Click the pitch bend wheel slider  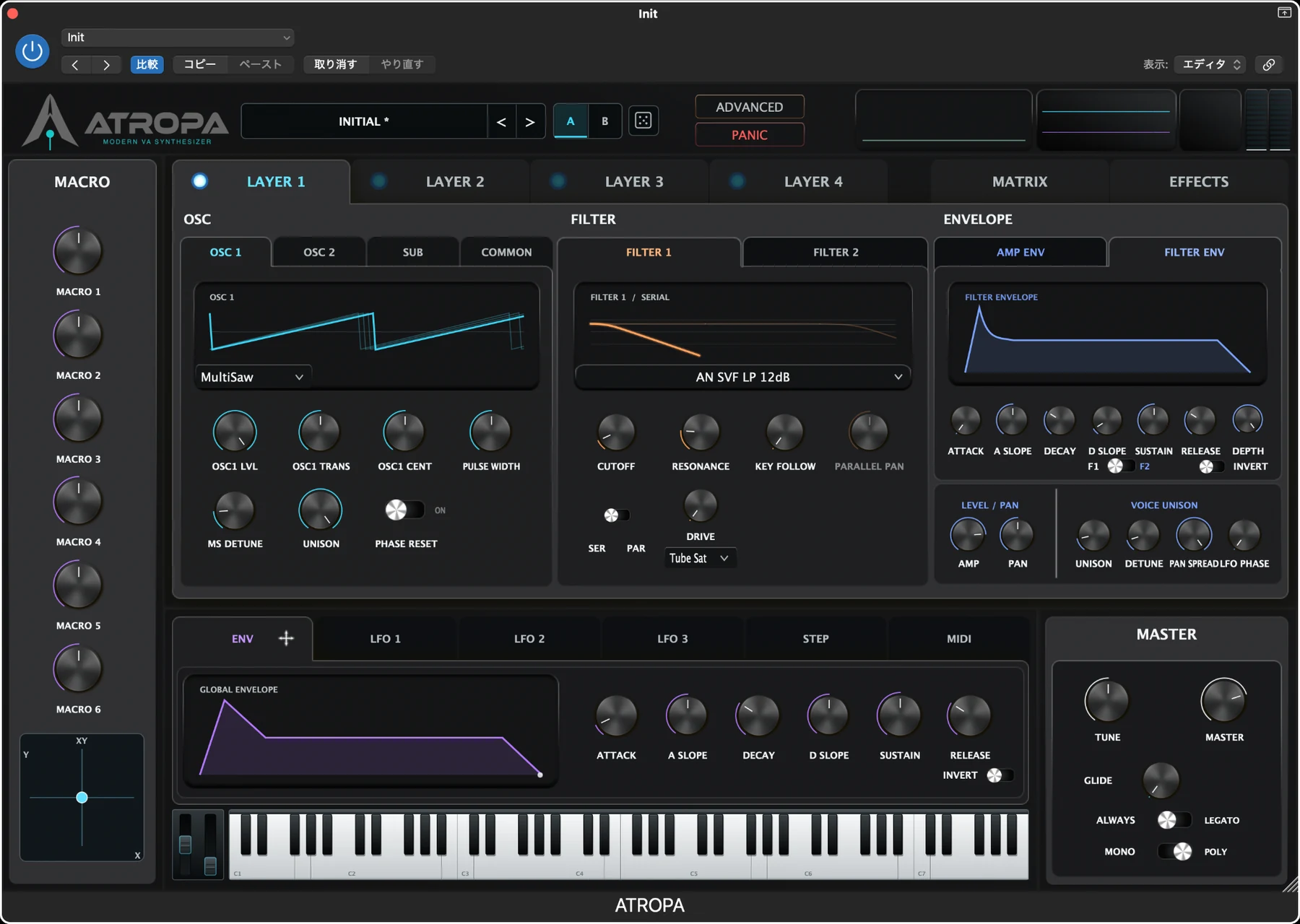pos(186,845)
